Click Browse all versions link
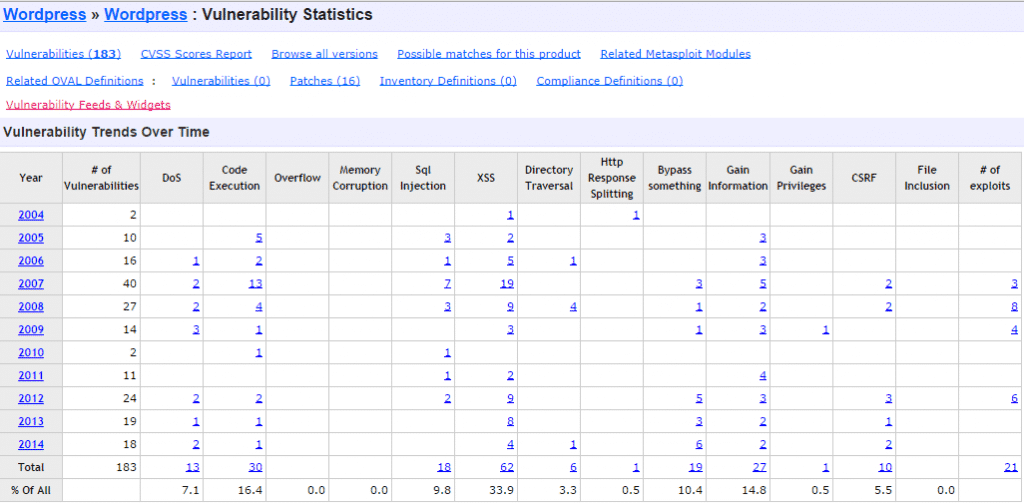The image size is (1024, 503). 324,54
